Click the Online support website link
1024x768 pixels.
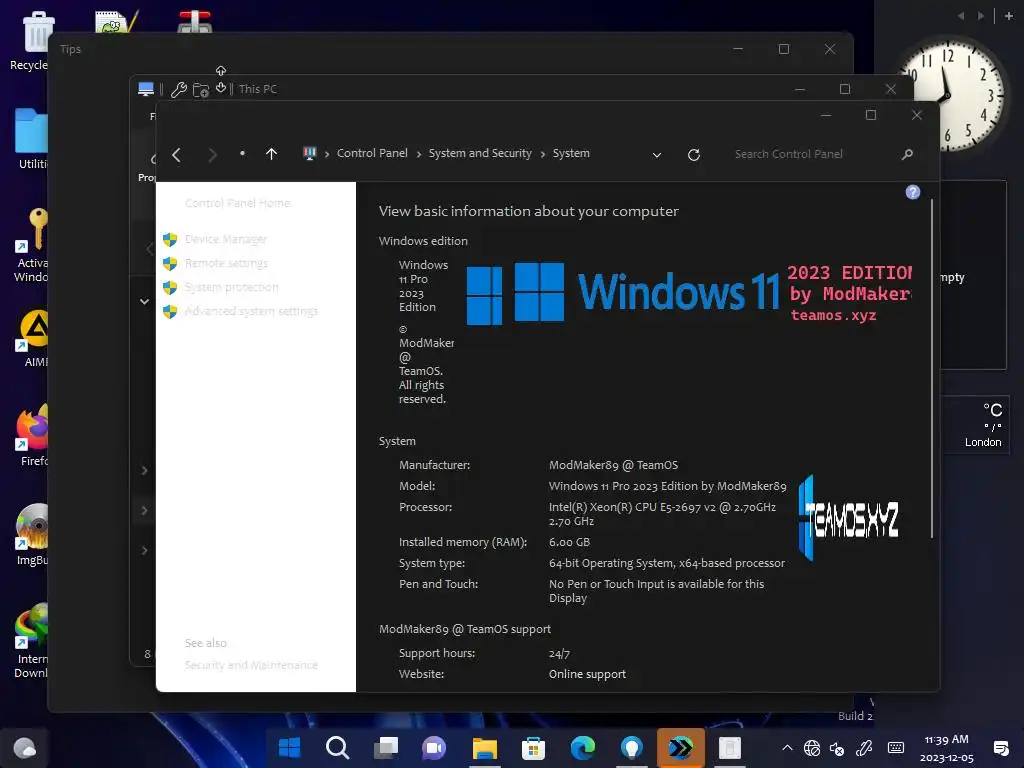click(x=587, y=674)
